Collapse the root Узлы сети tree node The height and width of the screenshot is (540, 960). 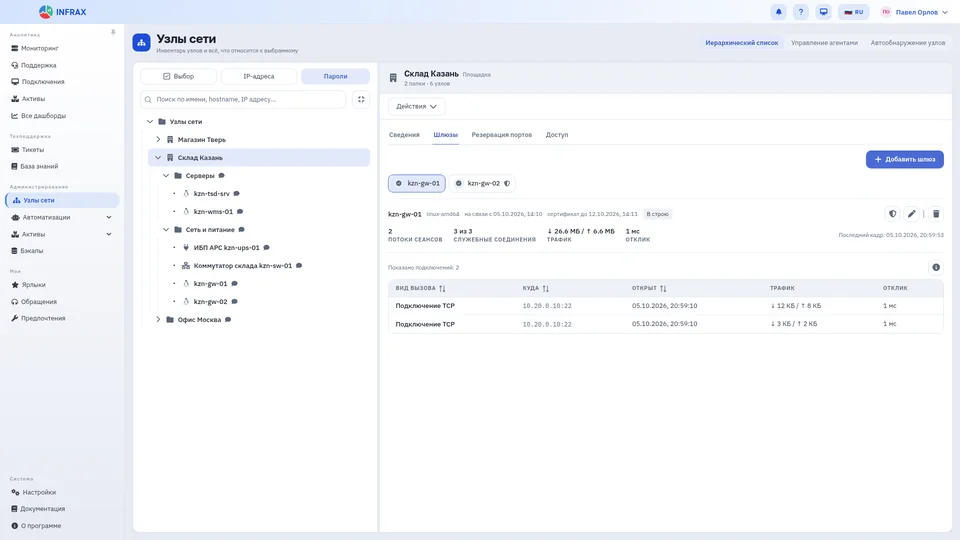(150, 122)
